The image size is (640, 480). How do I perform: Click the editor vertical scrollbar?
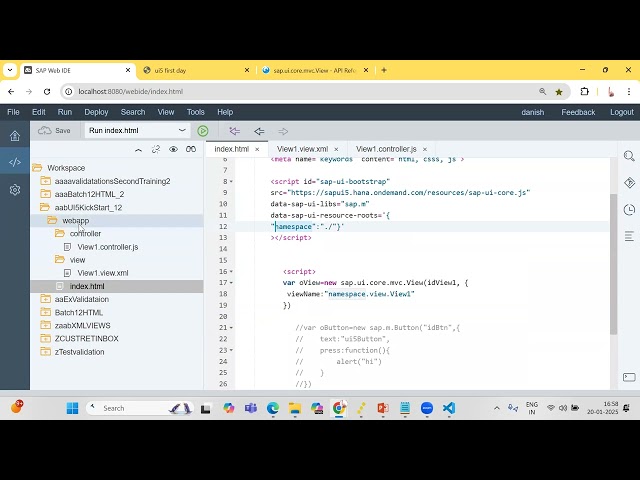coord(613,264)
